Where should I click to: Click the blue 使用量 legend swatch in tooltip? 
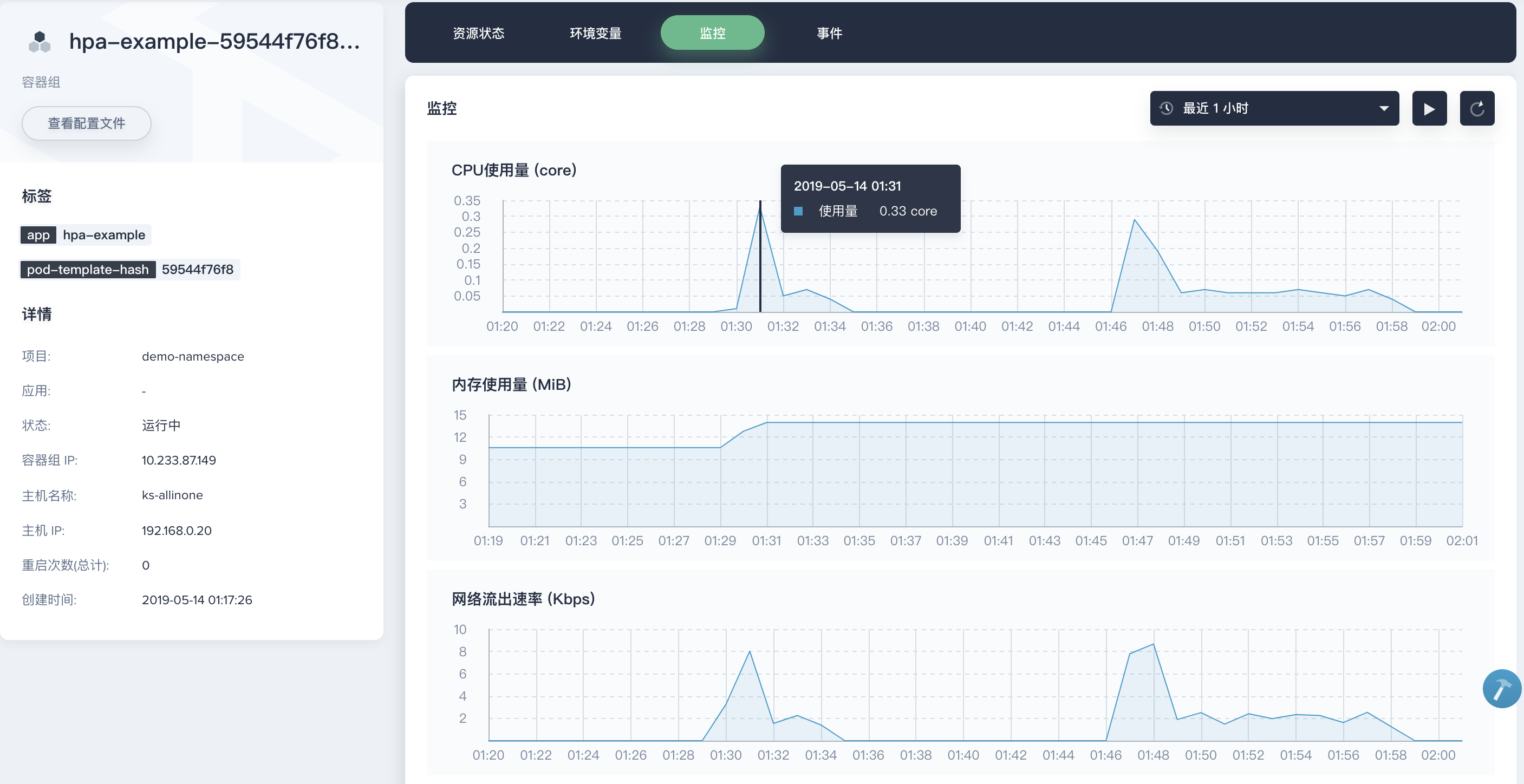pos(798,211)
